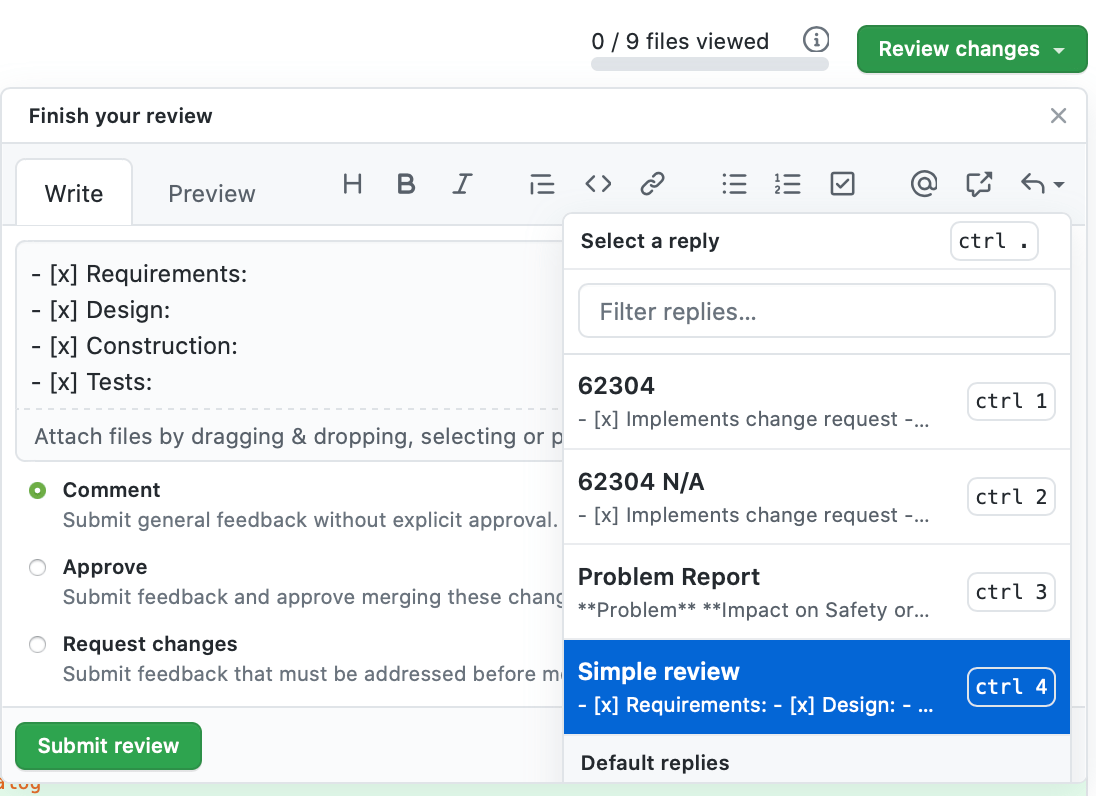This screenshot has height=796, width=1096.
Task: Toggle the saved replies dropdown arrow
Action: point(1041,184)
